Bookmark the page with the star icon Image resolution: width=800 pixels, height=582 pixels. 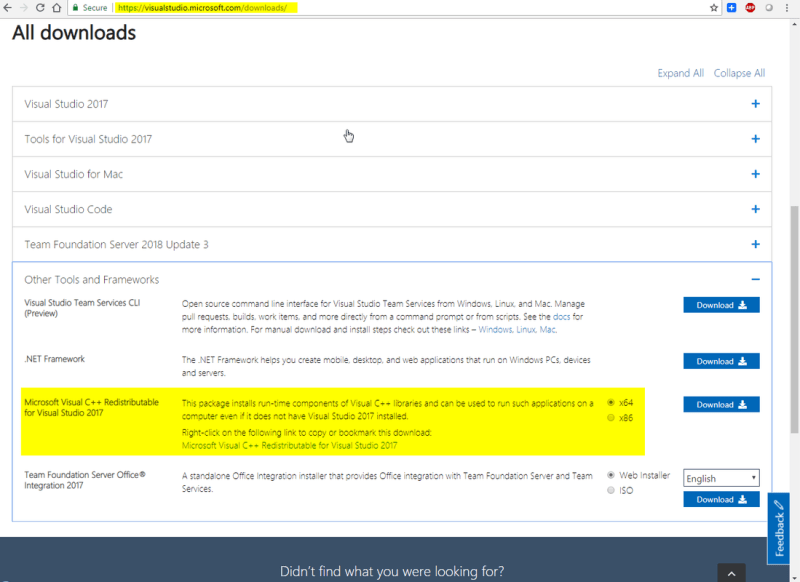click(x=714, y=8)
